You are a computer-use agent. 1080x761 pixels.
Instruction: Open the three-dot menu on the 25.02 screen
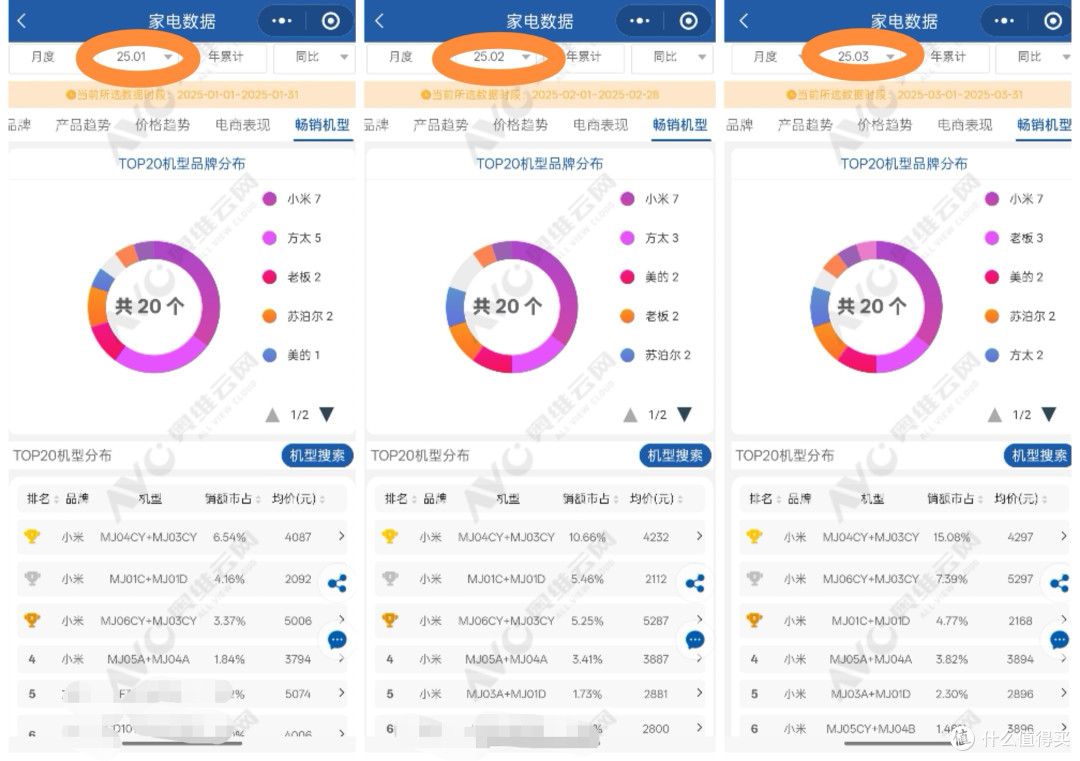click(x=639, y=21)
